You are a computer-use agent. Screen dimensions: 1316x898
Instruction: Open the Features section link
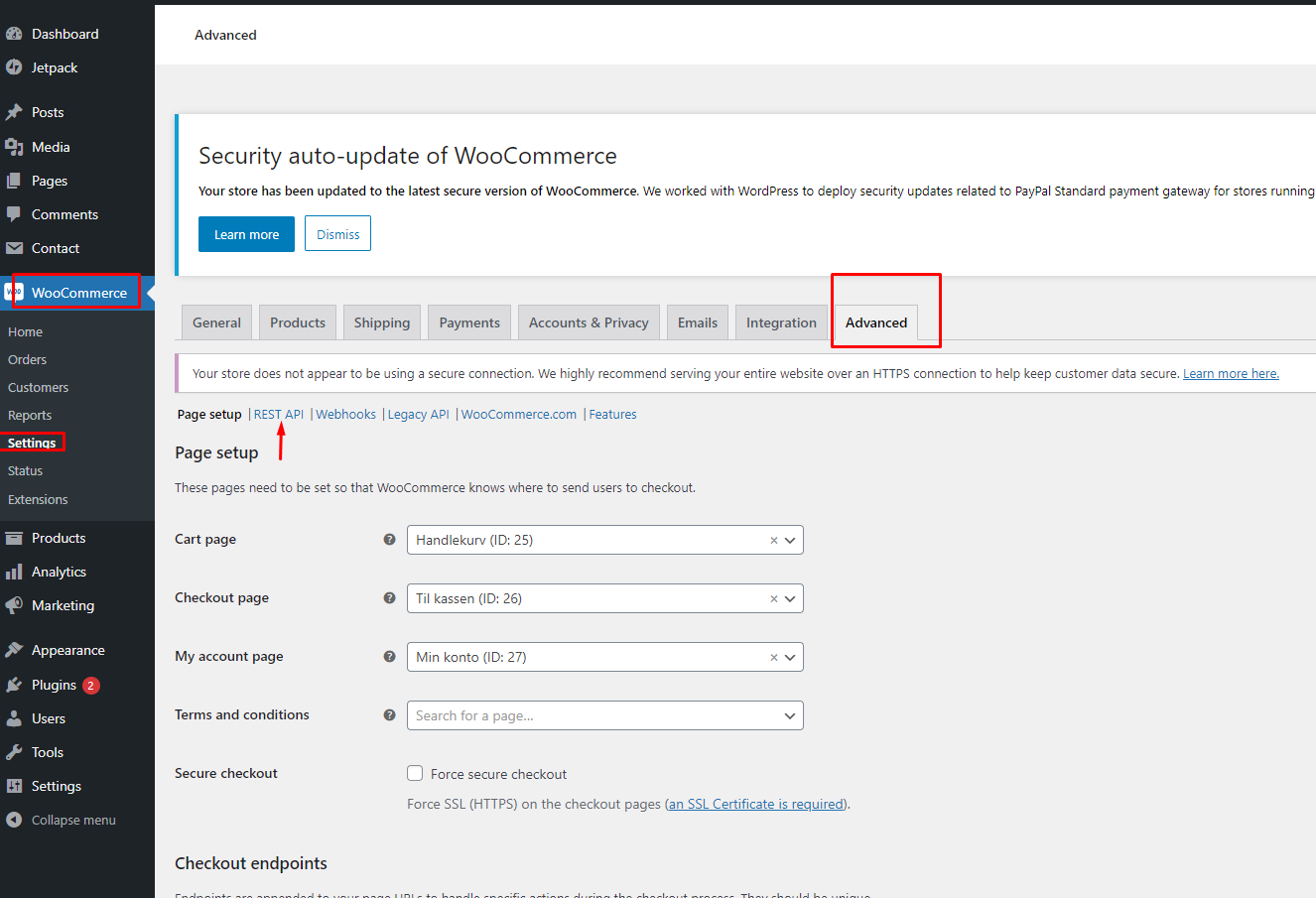point(612,415)
